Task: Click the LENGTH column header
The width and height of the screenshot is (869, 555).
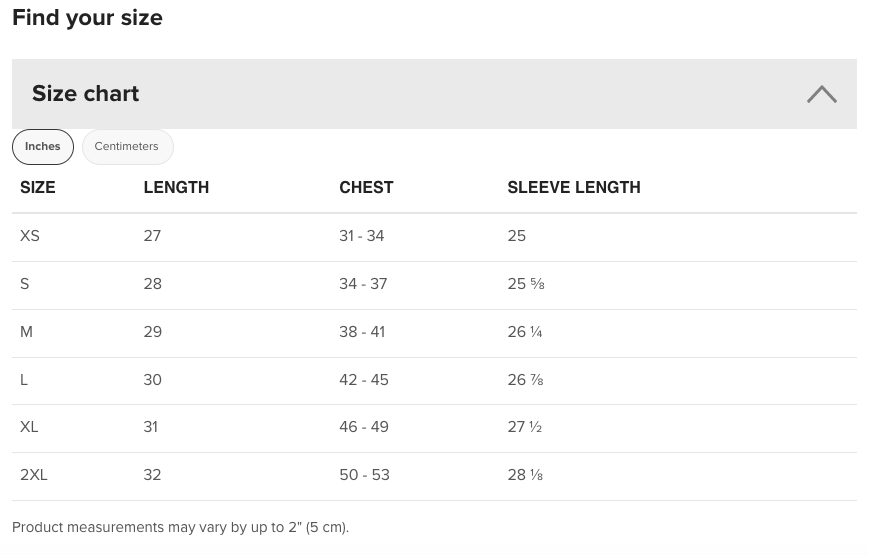Action: click(176, 187)
